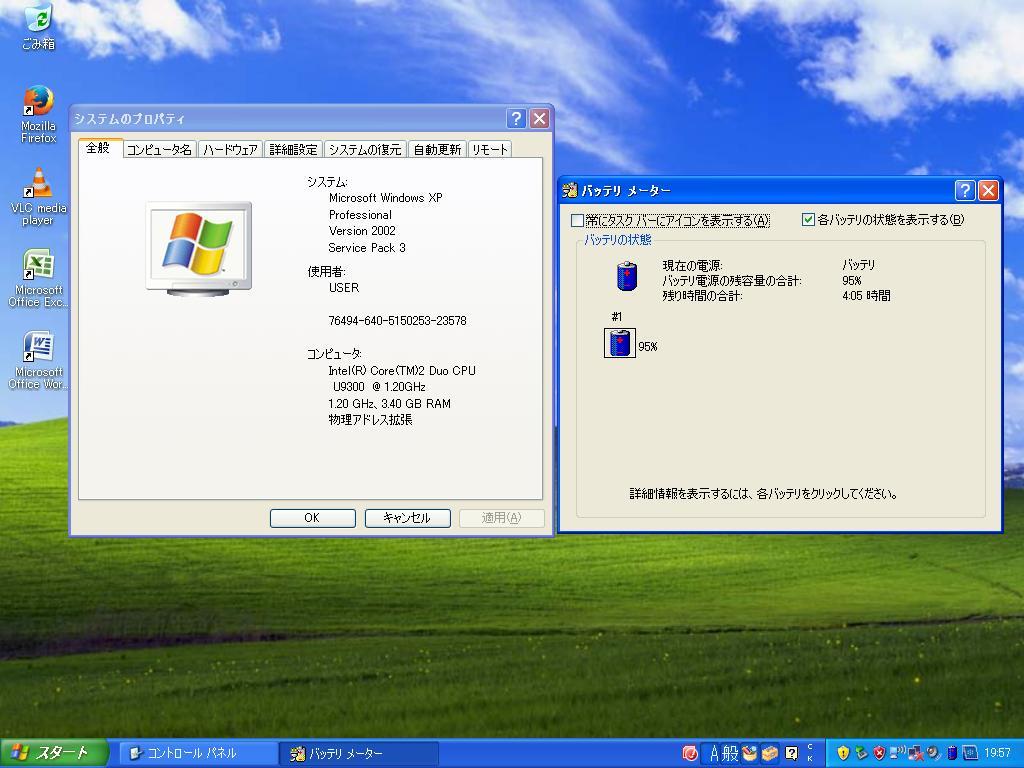Open the IME pad icon in language bar

(x=749, y=754)
